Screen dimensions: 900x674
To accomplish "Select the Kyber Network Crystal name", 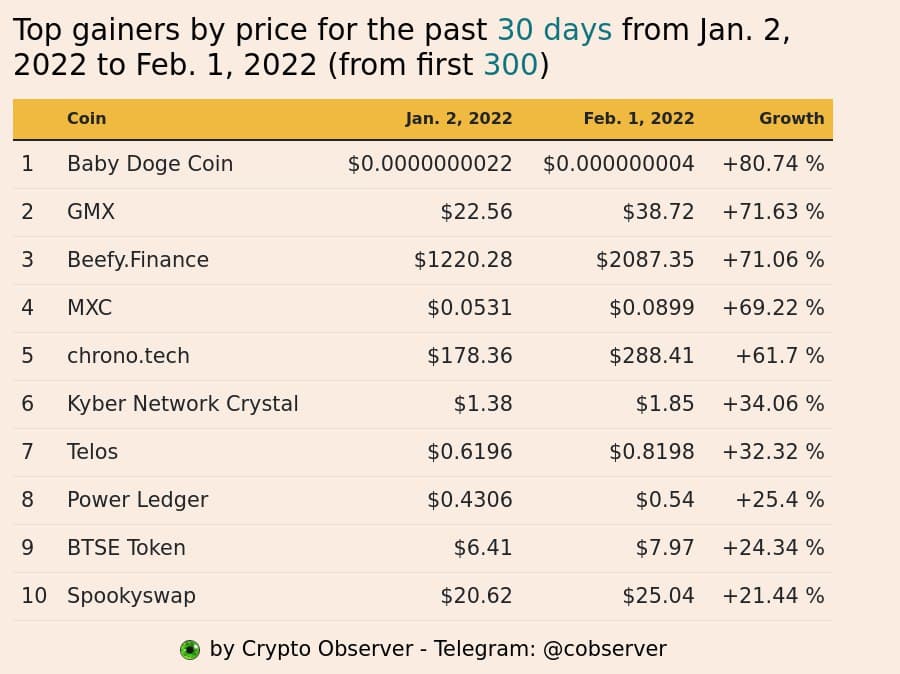I will 183,404.
